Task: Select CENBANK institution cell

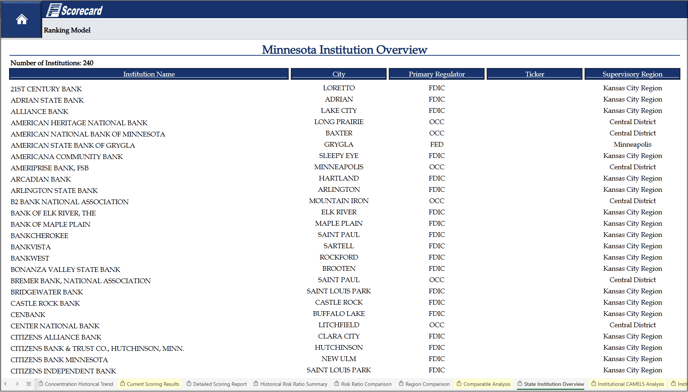Action: tap(28, 315)
